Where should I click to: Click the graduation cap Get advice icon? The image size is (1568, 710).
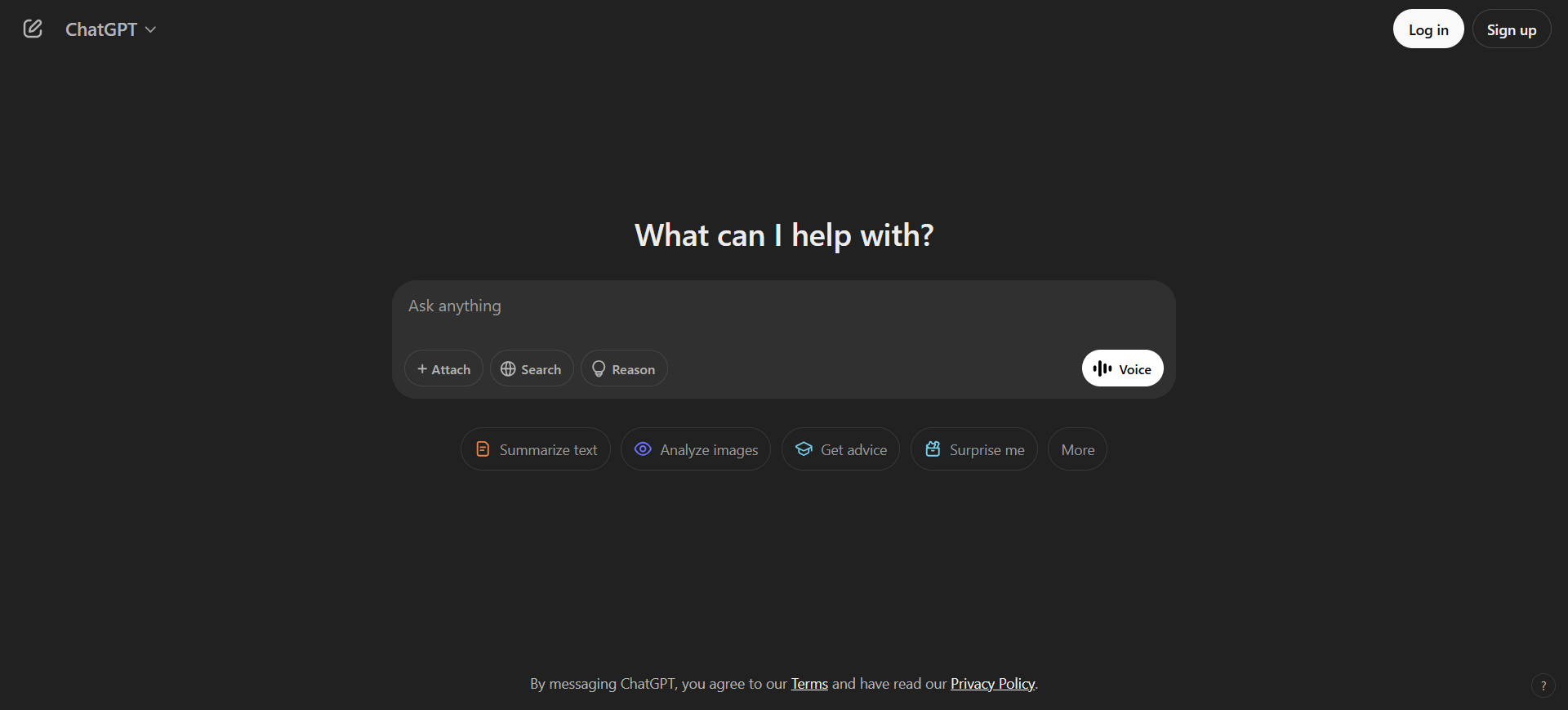click(804, 449)
